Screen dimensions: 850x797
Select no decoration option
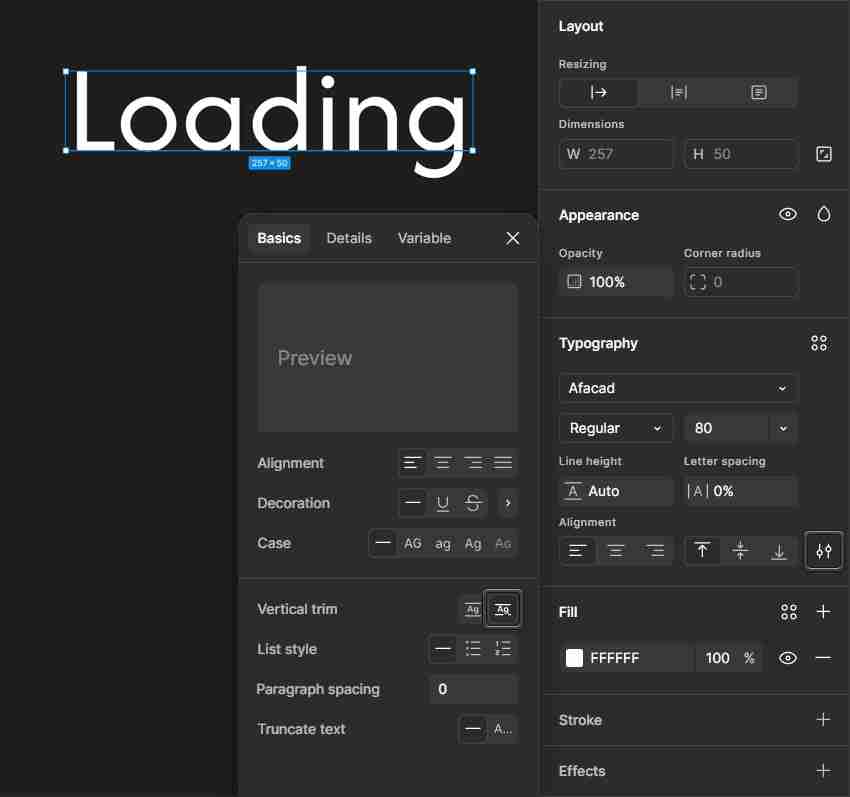412,503
